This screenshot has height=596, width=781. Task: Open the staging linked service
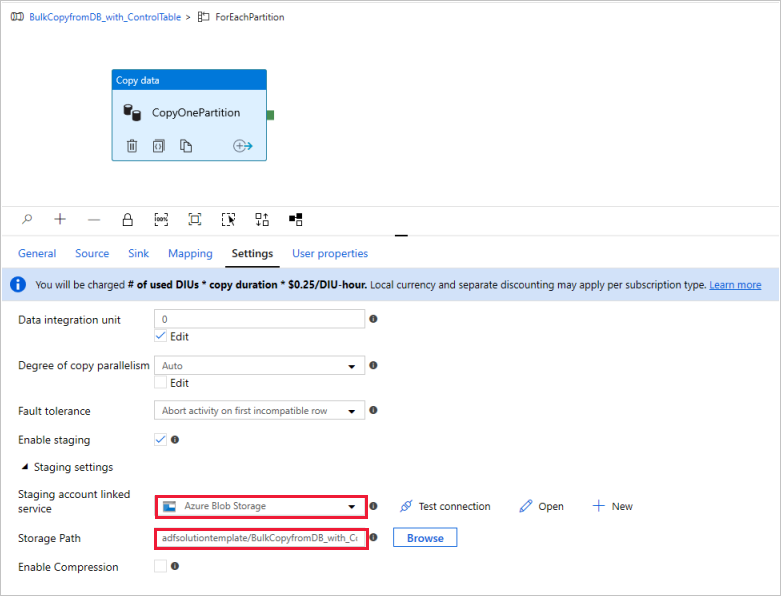[541, 506]
